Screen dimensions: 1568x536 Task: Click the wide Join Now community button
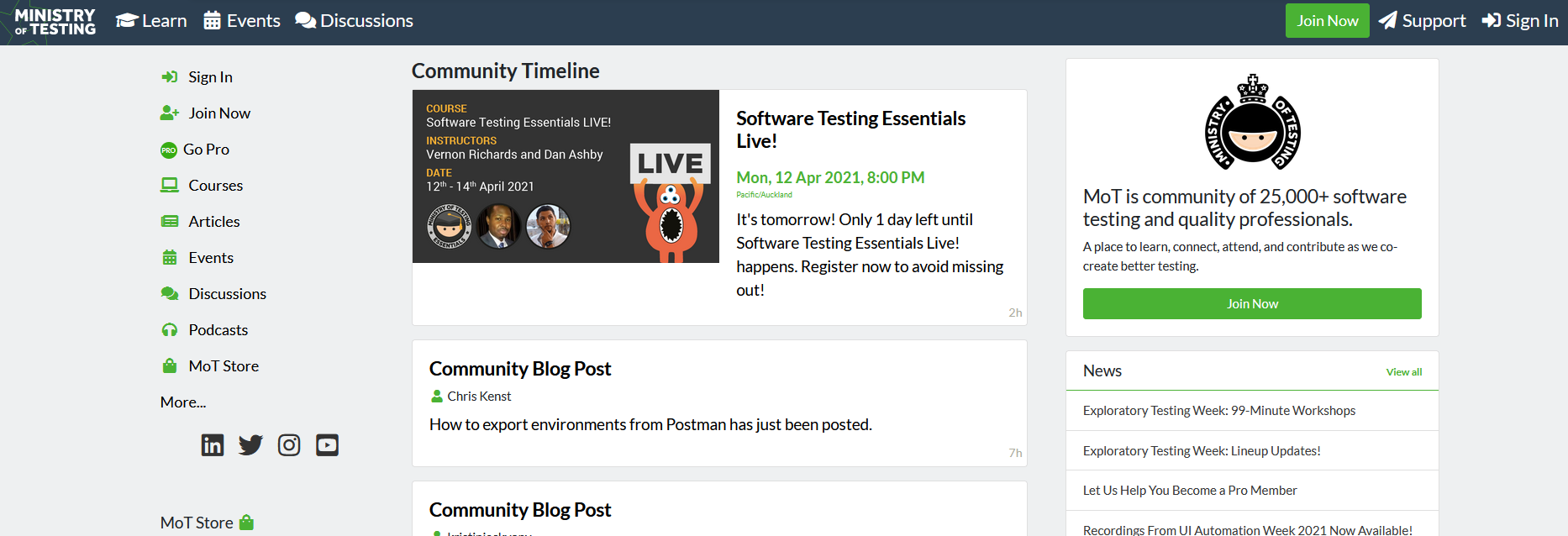(x=1252, y=304)
